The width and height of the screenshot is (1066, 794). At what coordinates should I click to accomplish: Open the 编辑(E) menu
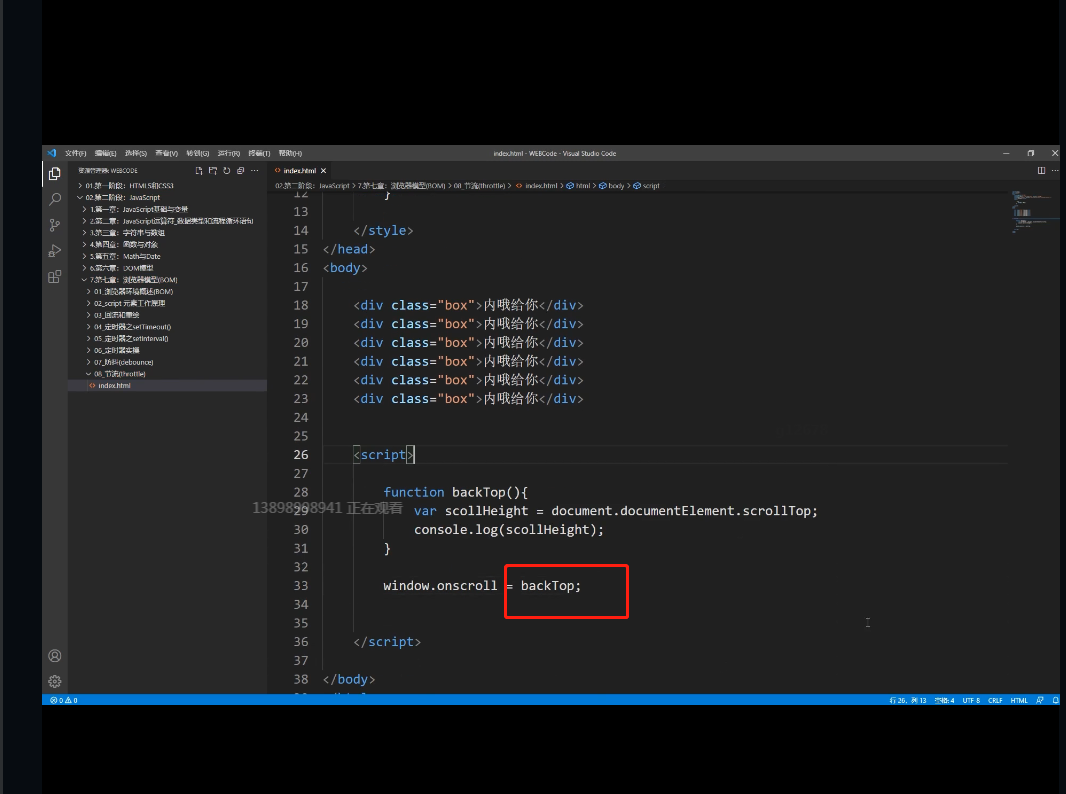[105, 154]
